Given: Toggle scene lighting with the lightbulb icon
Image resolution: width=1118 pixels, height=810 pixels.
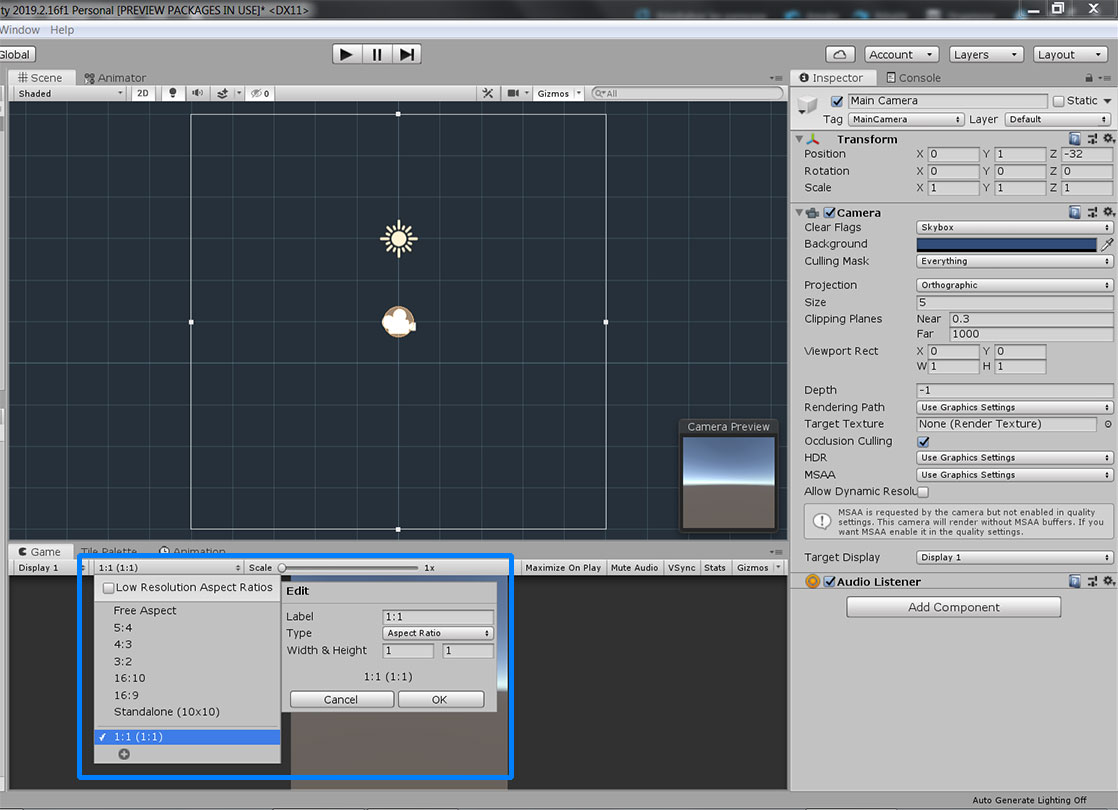Looking at the screenshot, I should (x=173, y=93).
